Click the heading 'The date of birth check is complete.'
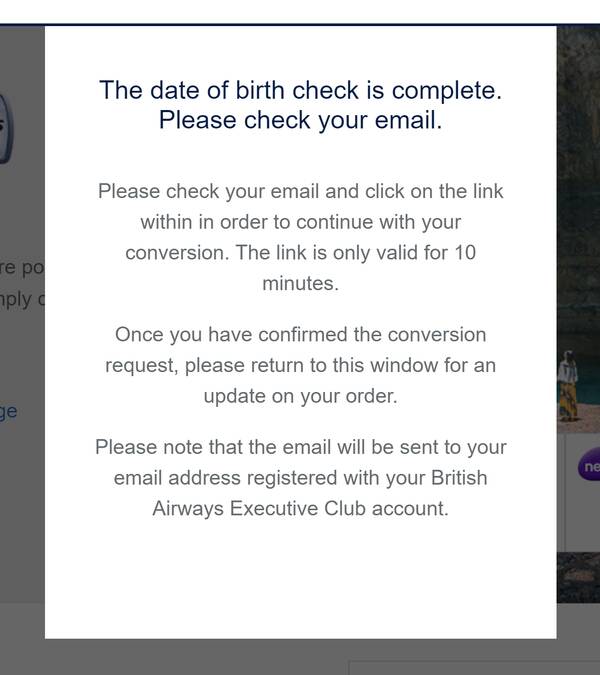The height and width of the screenshot is (675, 600). [x=300, y=90]
